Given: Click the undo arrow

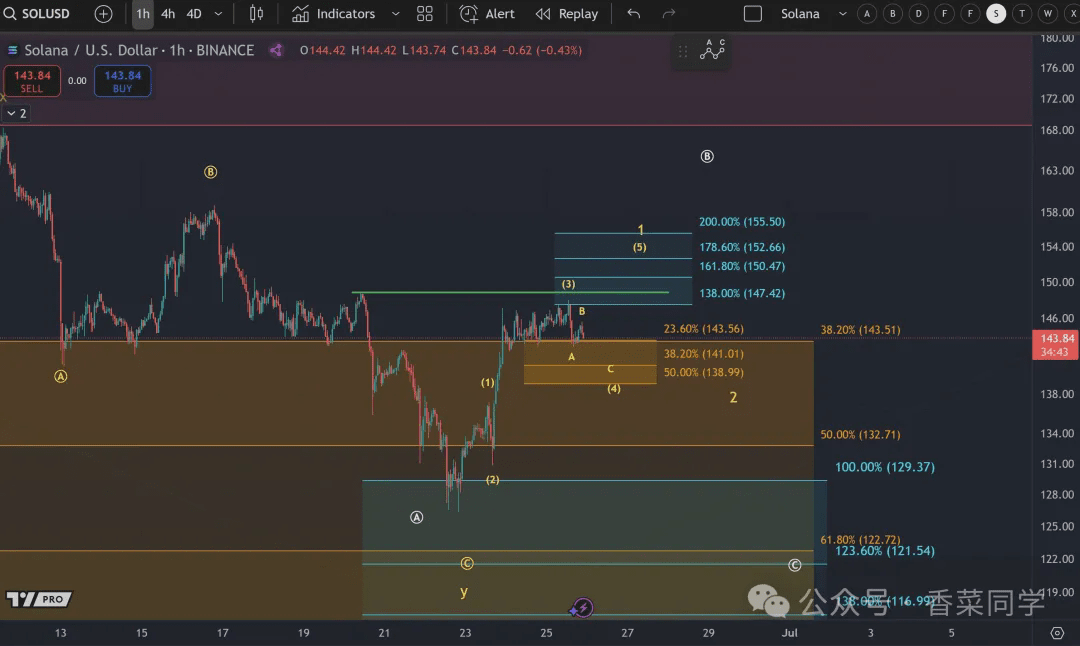Looking at the screenshot, I should pos(634,14).
